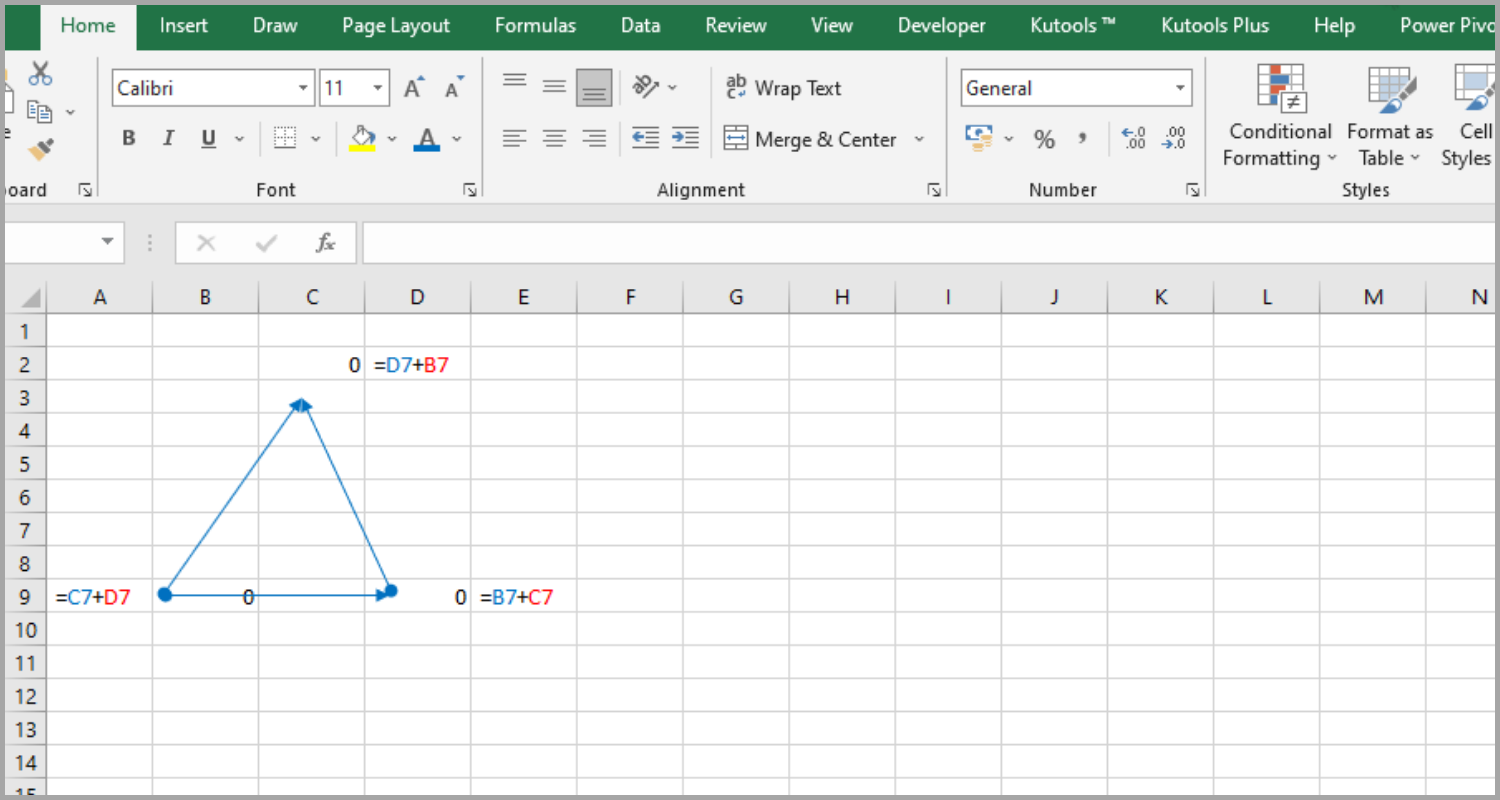Toggle middle vertical alignment
This screenshot has width=1500, height=800.
(x=554, y=87)
